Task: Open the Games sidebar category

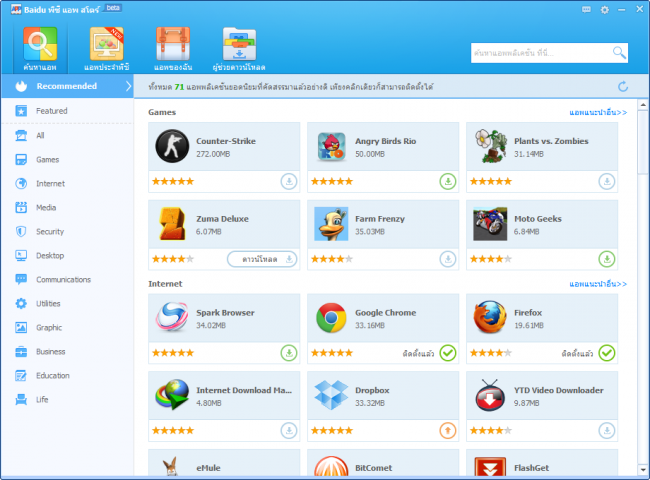Action: pos(67,160)
